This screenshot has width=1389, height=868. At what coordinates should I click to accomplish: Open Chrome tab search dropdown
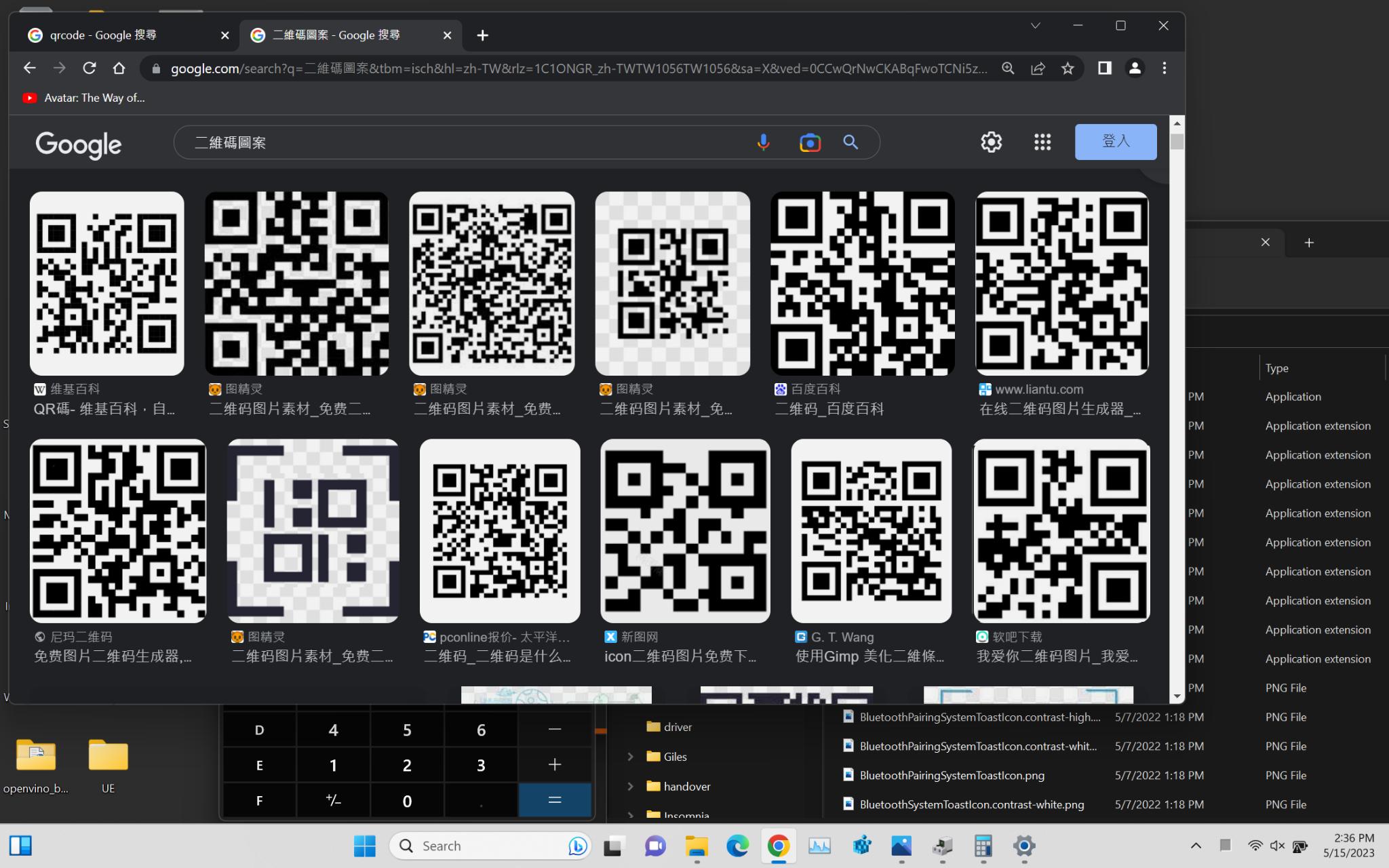(x=1035, y=26)
